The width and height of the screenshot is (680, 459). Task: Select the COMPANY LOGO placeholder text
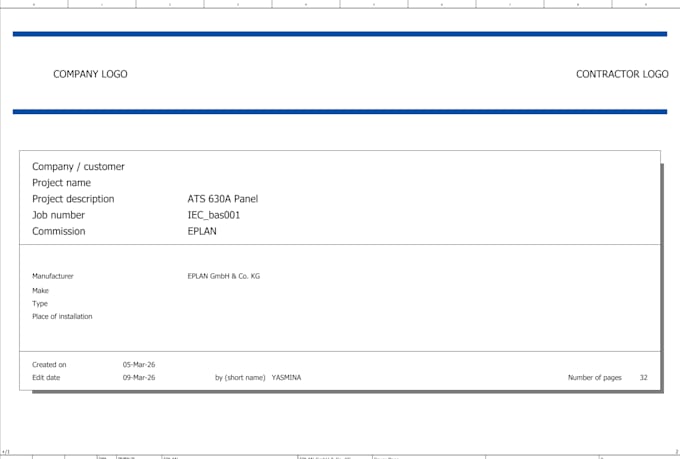pyautogui.click(x=90, y=74)
